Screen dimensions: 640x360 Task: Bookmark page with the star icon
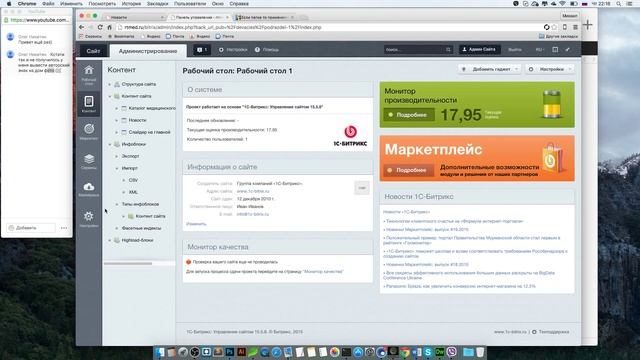(x=554, y=27)
